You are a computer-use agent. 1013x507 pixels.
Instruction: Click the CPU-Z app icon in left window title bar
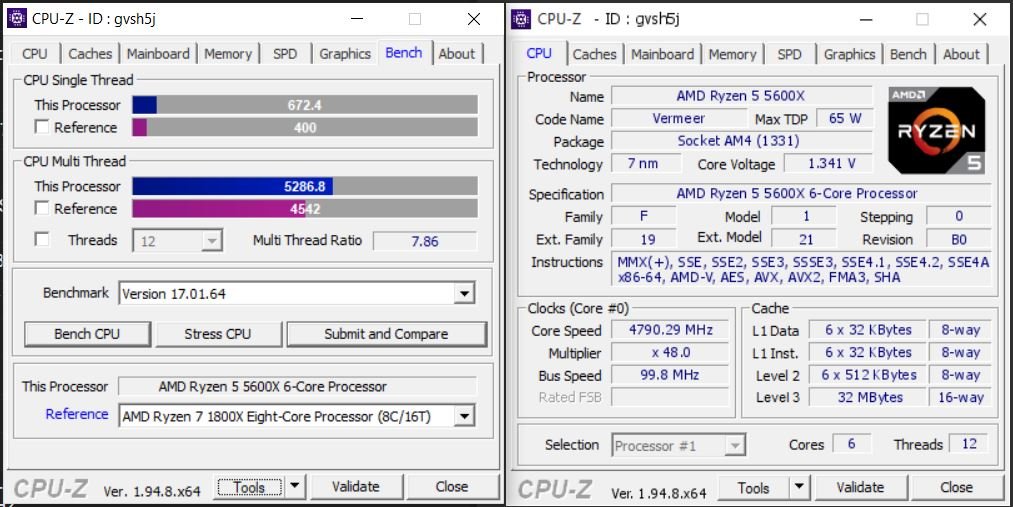(16, 18)
